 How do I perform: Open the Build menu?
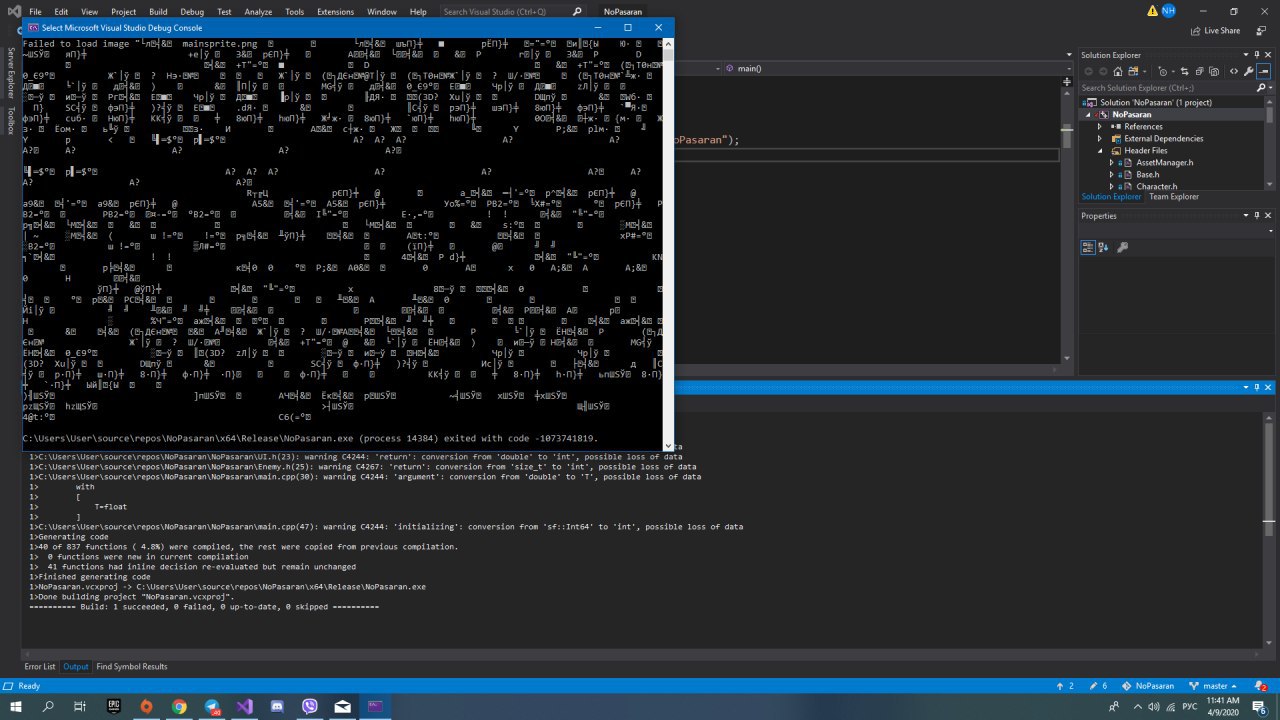(158, 12)
